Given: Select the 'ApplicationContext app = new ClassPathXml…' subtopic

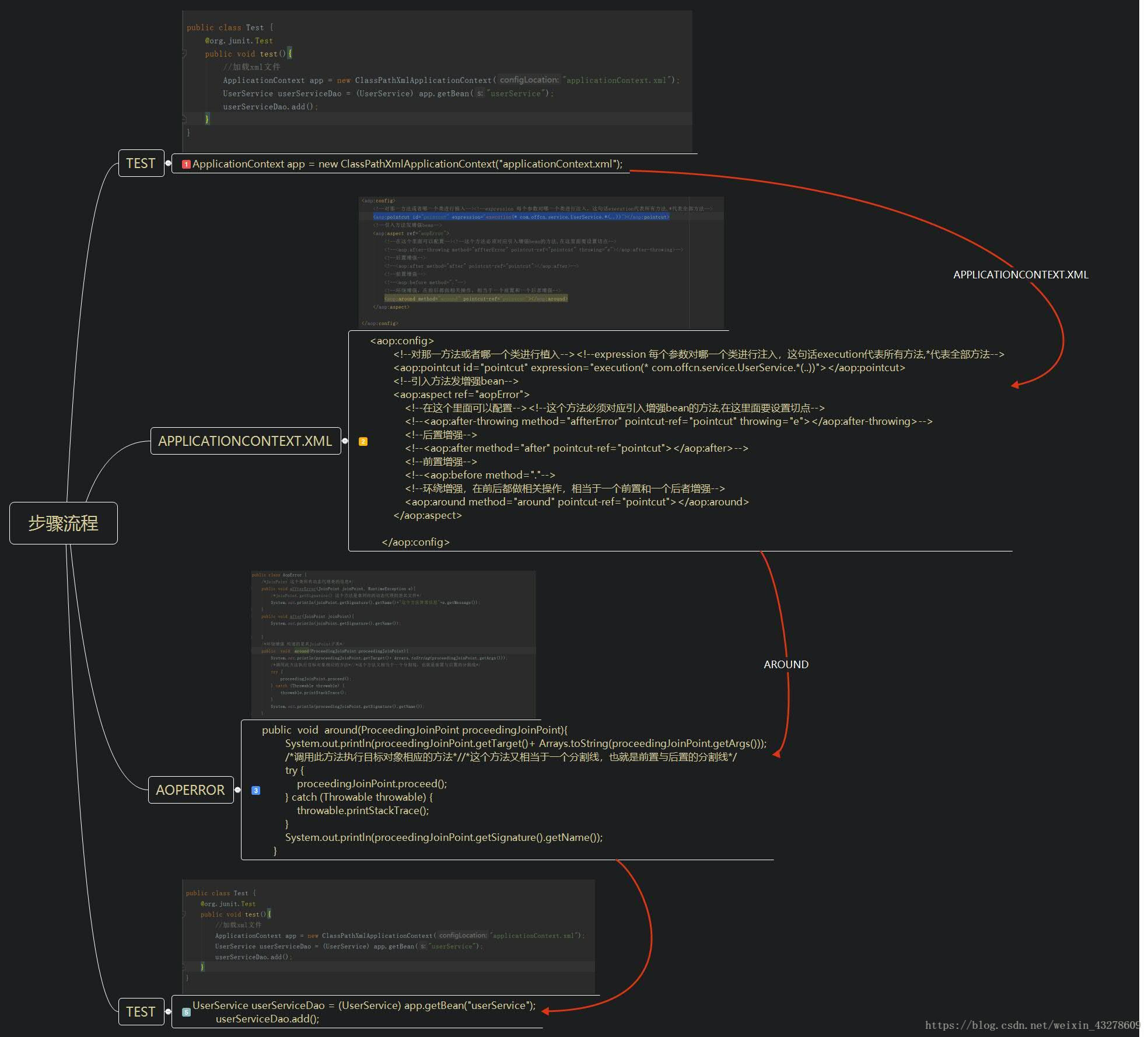Looking at the screenshot, I should point(407,164).
